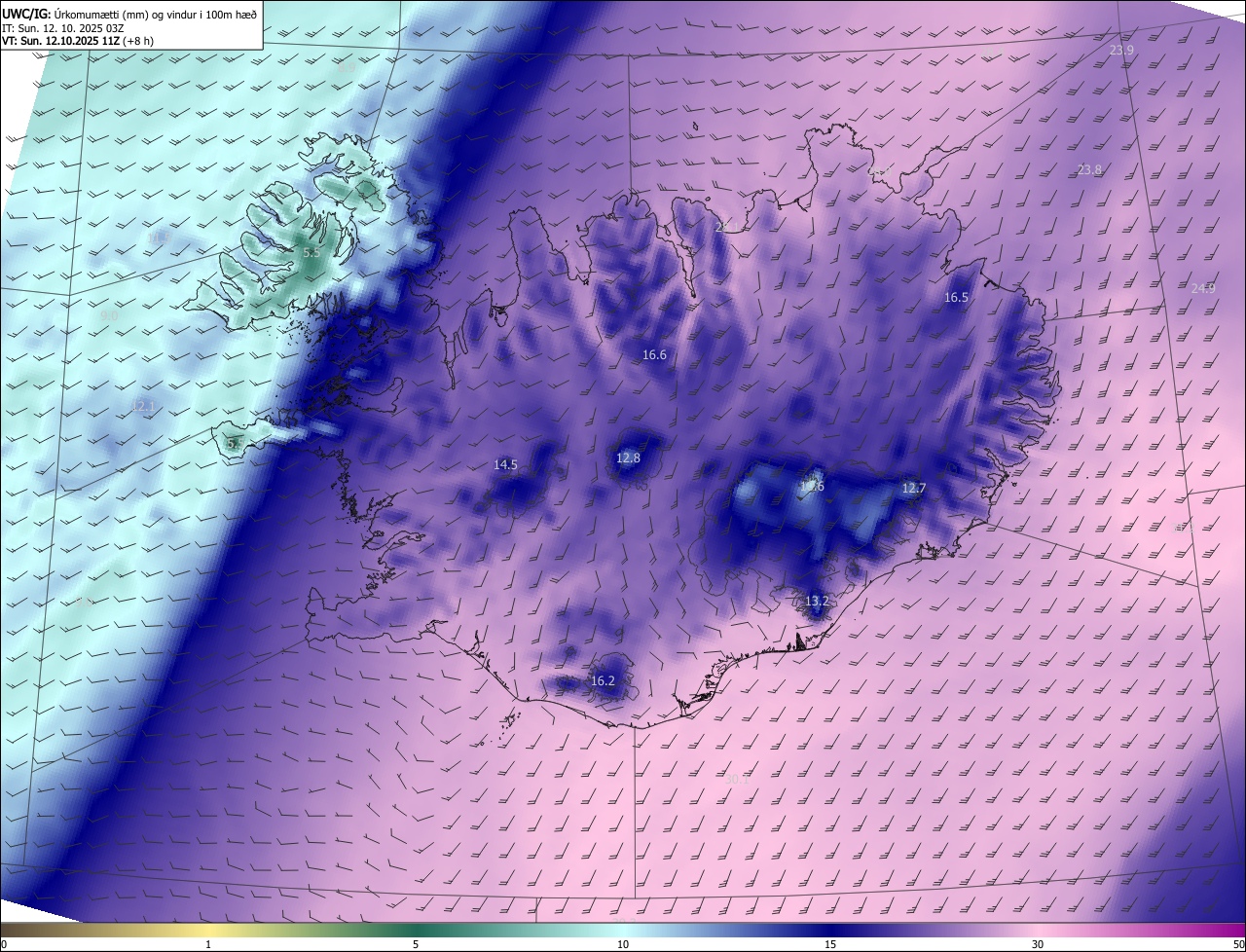Viewport: 1246px width, 952px height.
Task: Click the 9.0 value west of Iceland
Action: pos(109,315)
